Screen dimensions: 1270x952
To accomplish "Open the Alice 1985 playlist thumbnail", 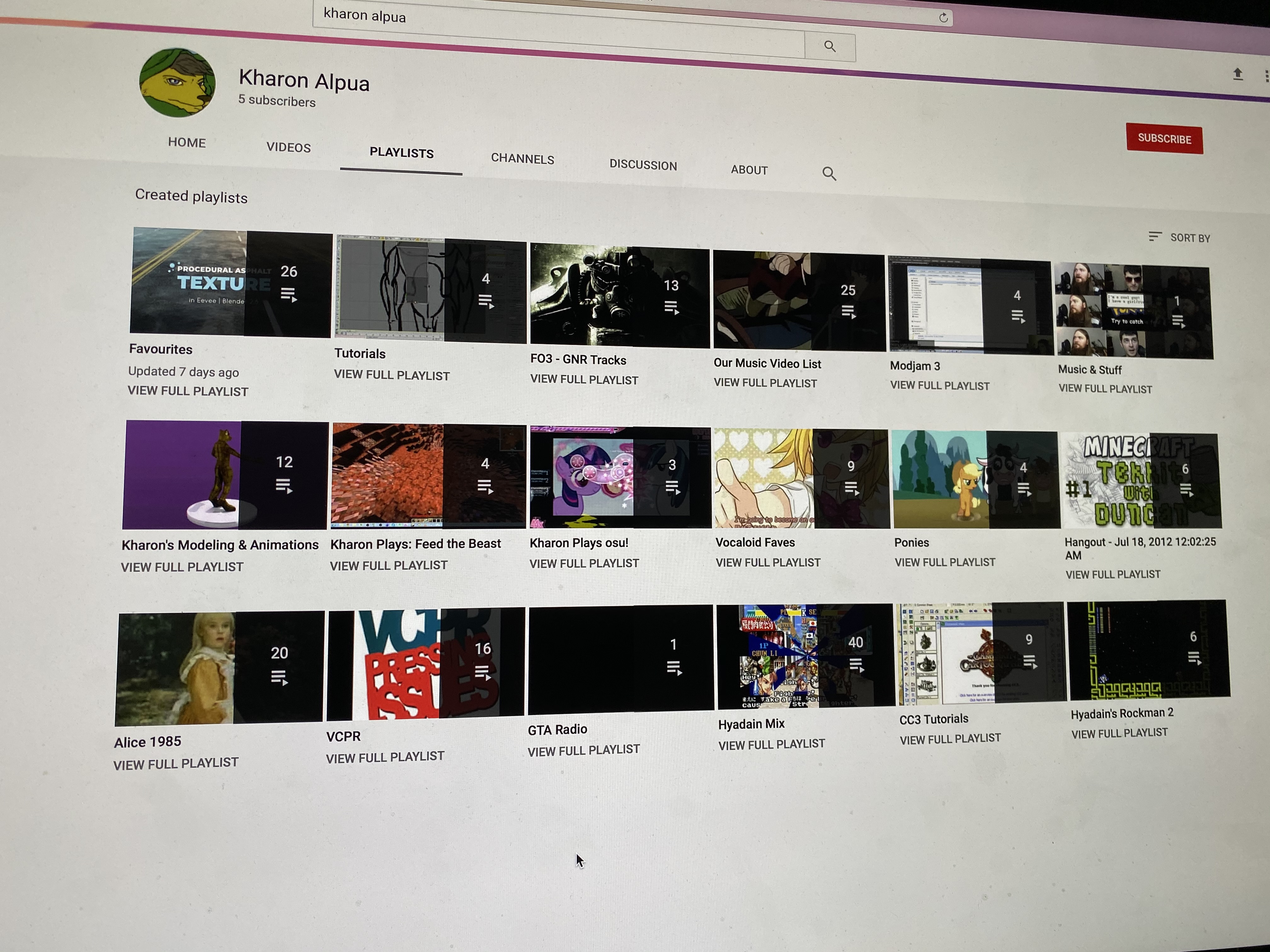I will (x=219, y=668).
